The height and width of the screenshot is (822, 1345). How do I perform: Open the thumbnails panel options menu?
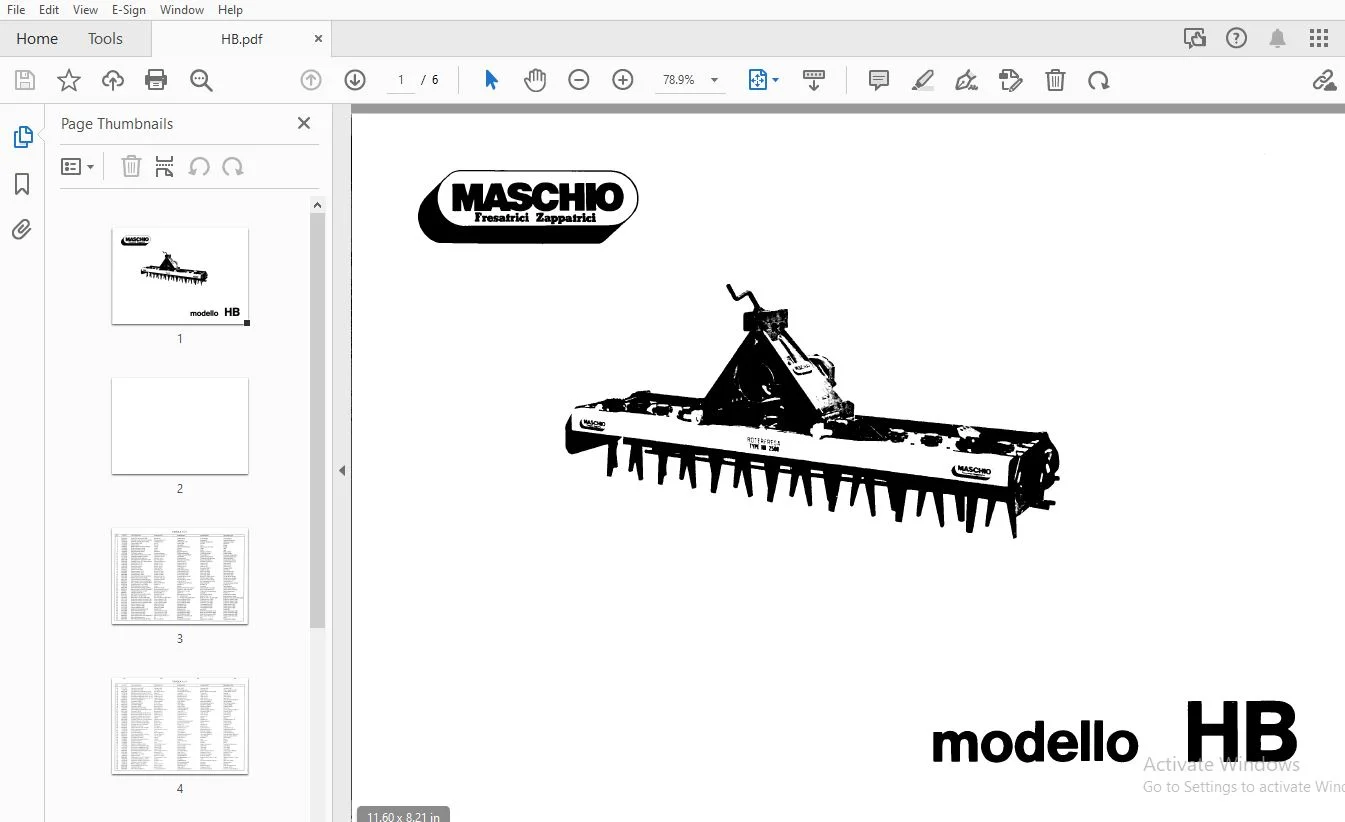coord(77,166)
